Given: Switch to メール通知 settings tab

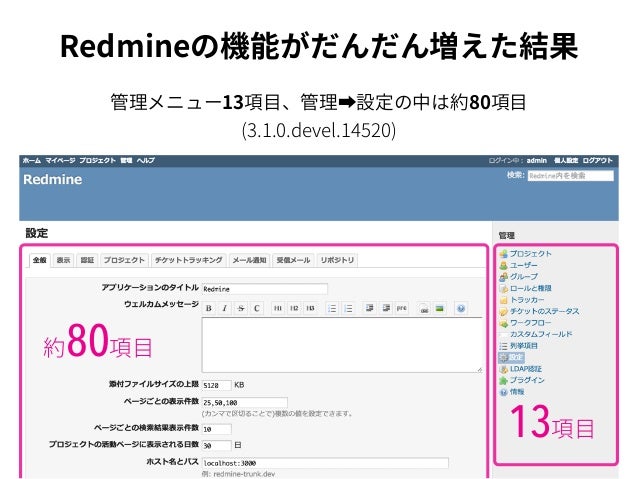Looking at the screenshot, I should (249, 260).
